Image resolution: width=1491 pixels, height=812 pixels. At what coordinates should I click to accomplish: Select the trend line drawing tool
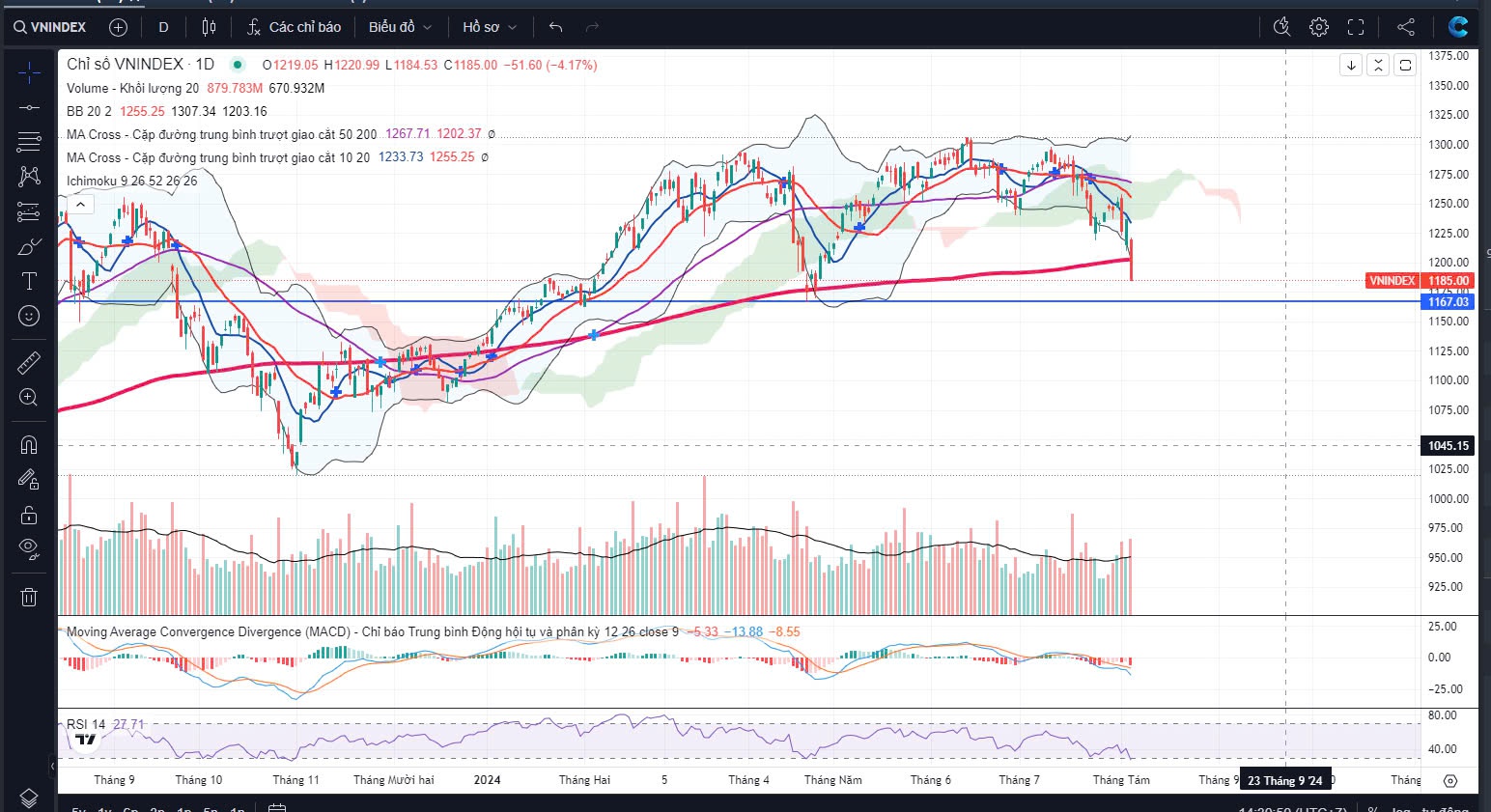click(x=29, y=107)
